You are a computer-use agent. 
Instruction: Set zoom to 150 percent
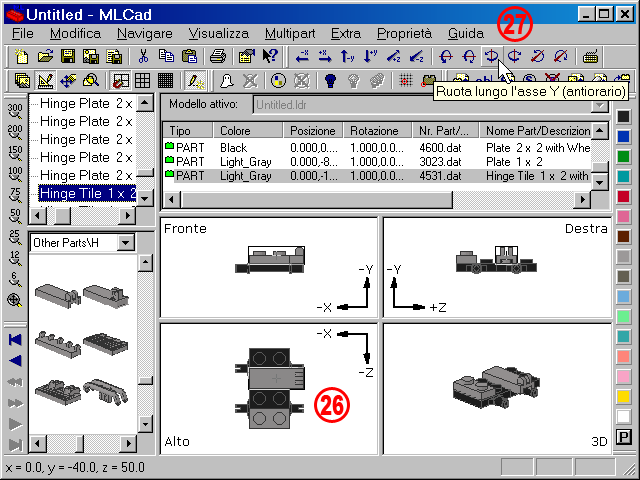(15, 153)
